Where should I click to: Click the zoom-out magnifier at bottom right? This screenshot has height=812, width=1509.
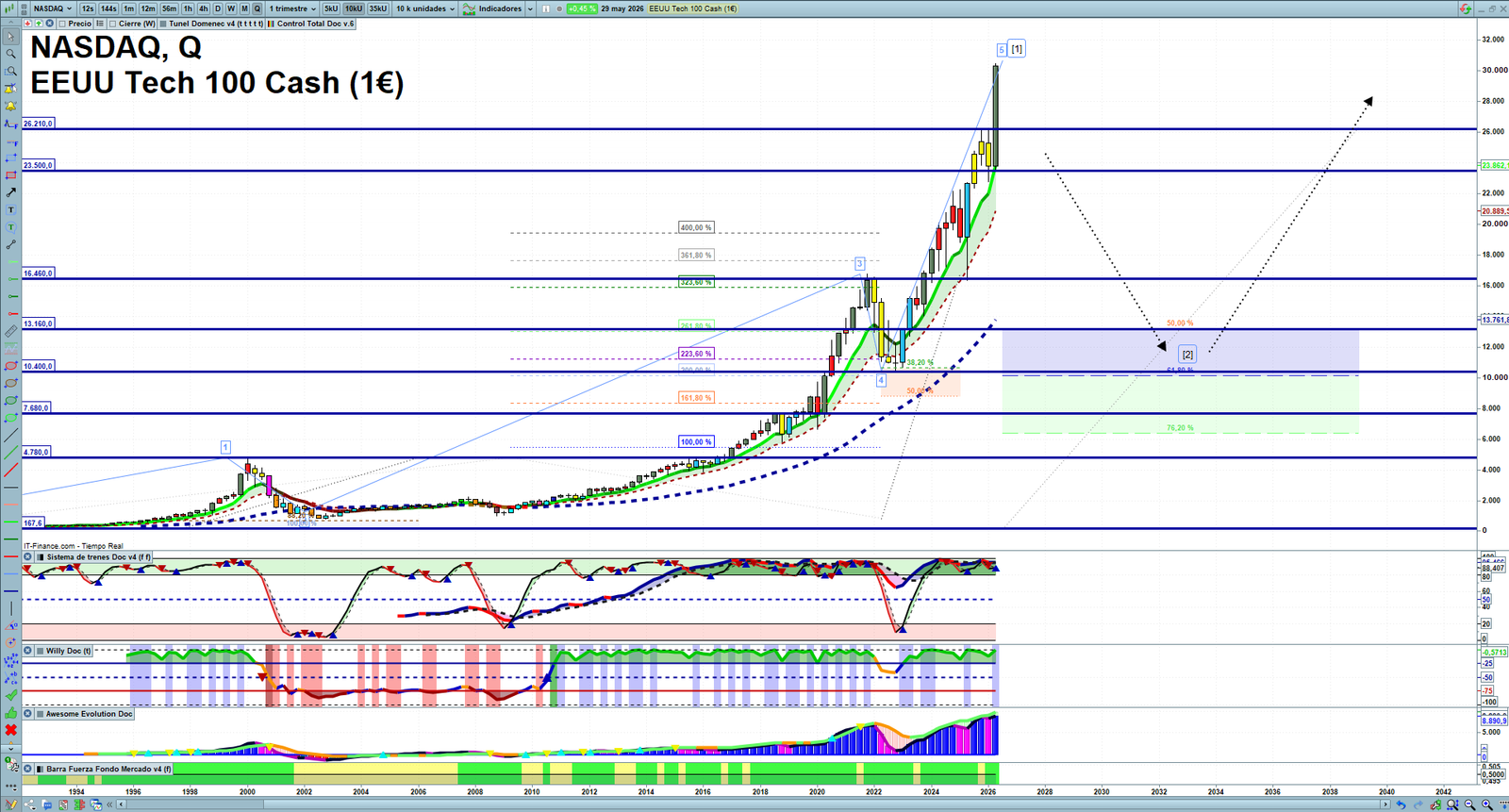tap(1470, 804)
